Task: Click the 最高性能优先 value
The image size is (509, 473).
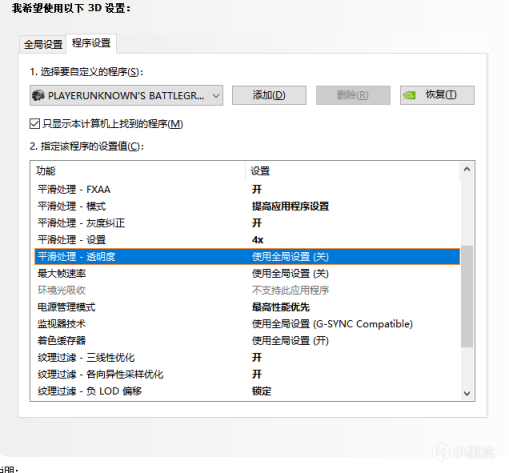Action: tap(281, 307)
